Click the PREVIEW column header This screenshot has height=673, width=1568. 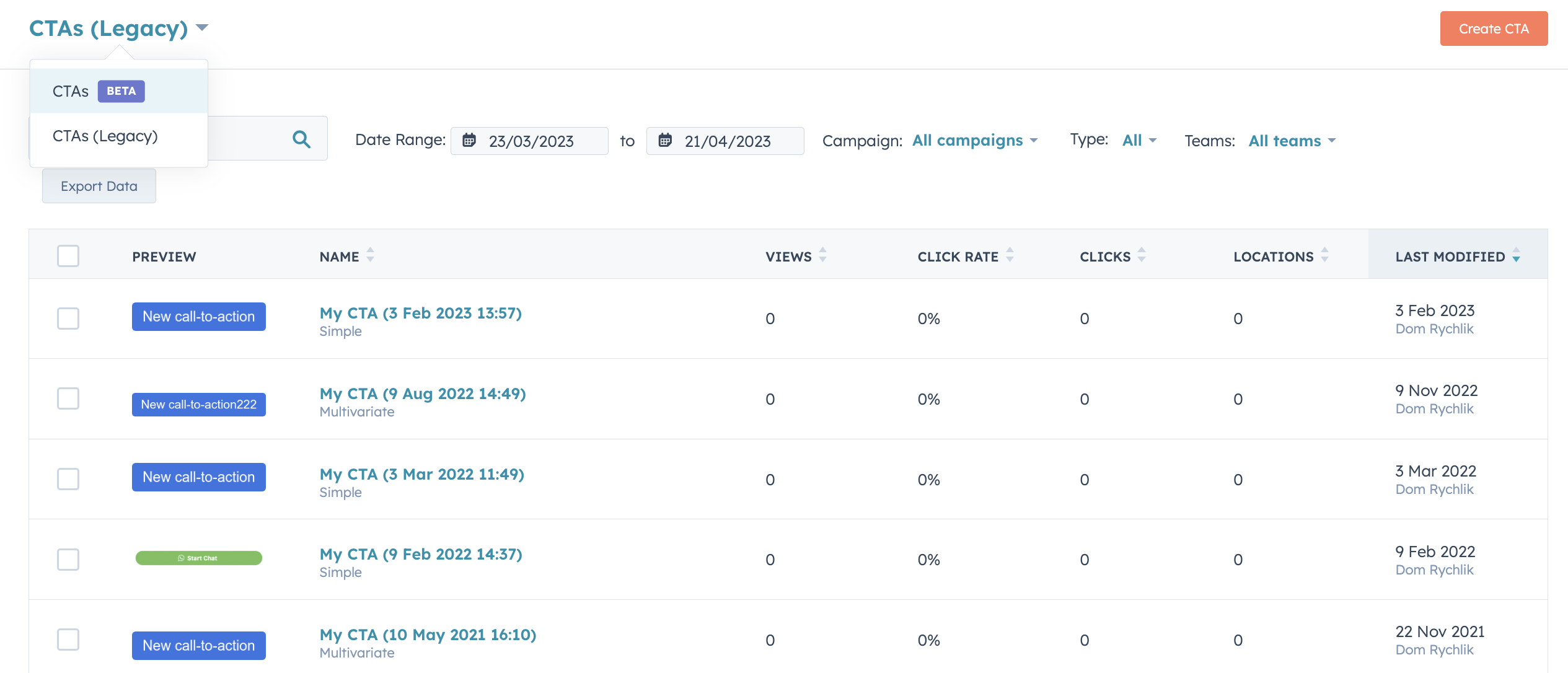[164, 257]
